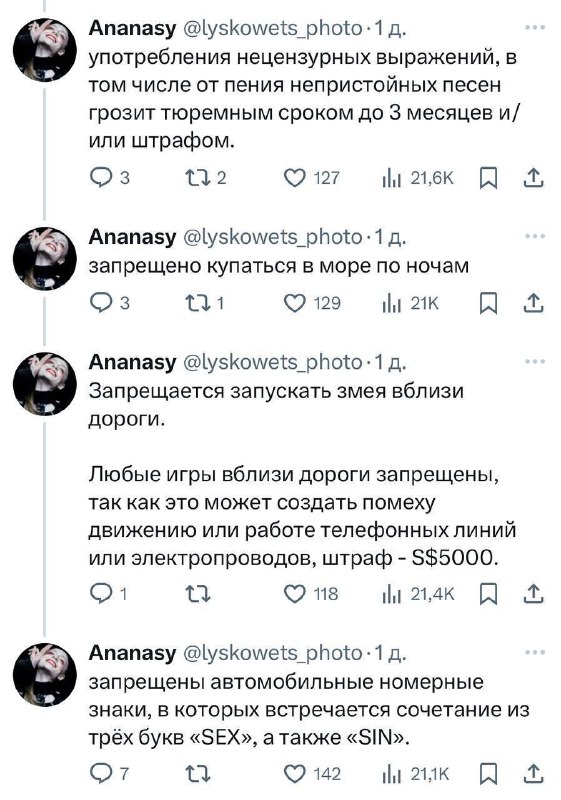Share the tweet about SEX license plates
The image size is (561, 800).
(533, 774)
